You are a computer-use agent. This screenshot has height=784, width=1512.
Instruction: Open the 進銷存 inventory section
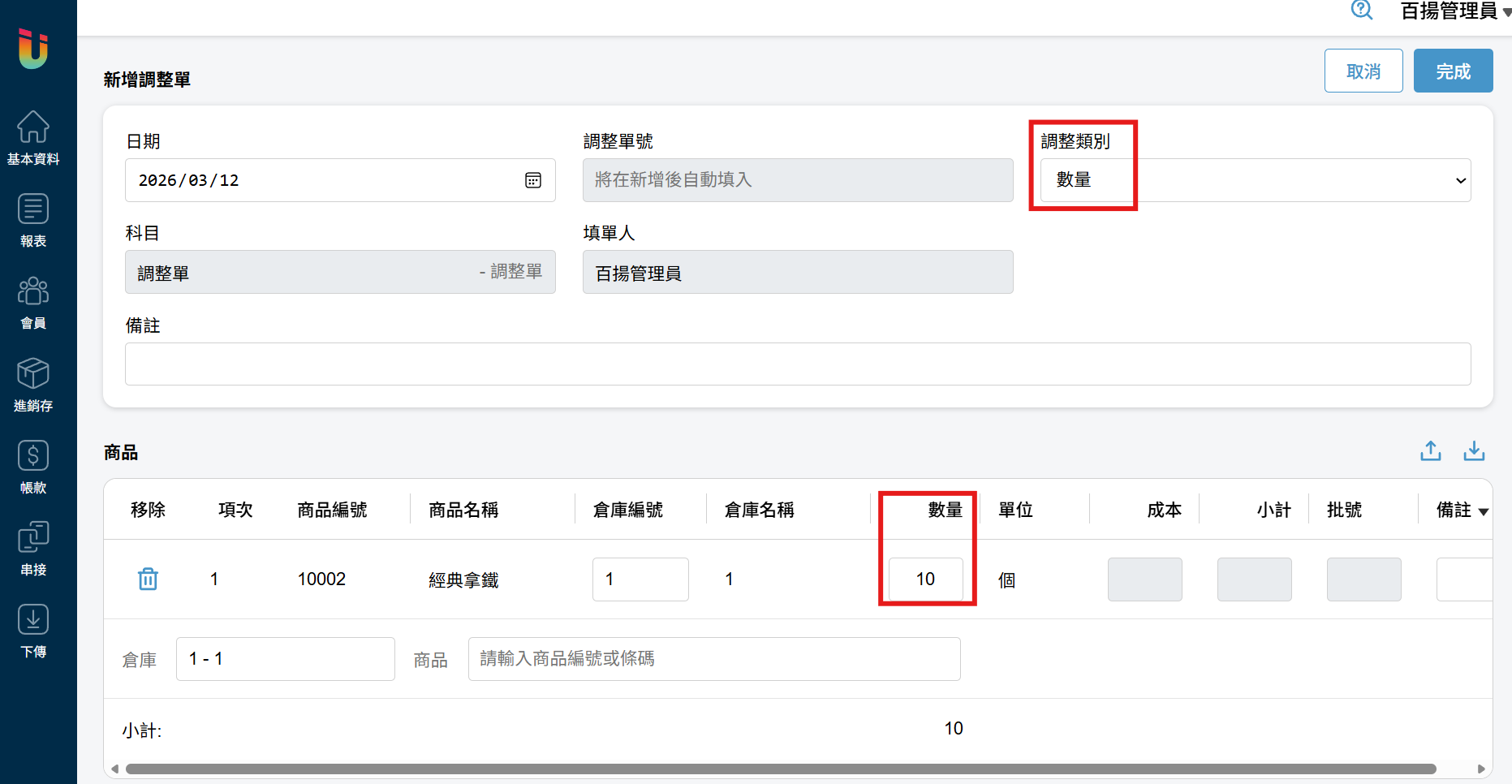coord(33,384)
